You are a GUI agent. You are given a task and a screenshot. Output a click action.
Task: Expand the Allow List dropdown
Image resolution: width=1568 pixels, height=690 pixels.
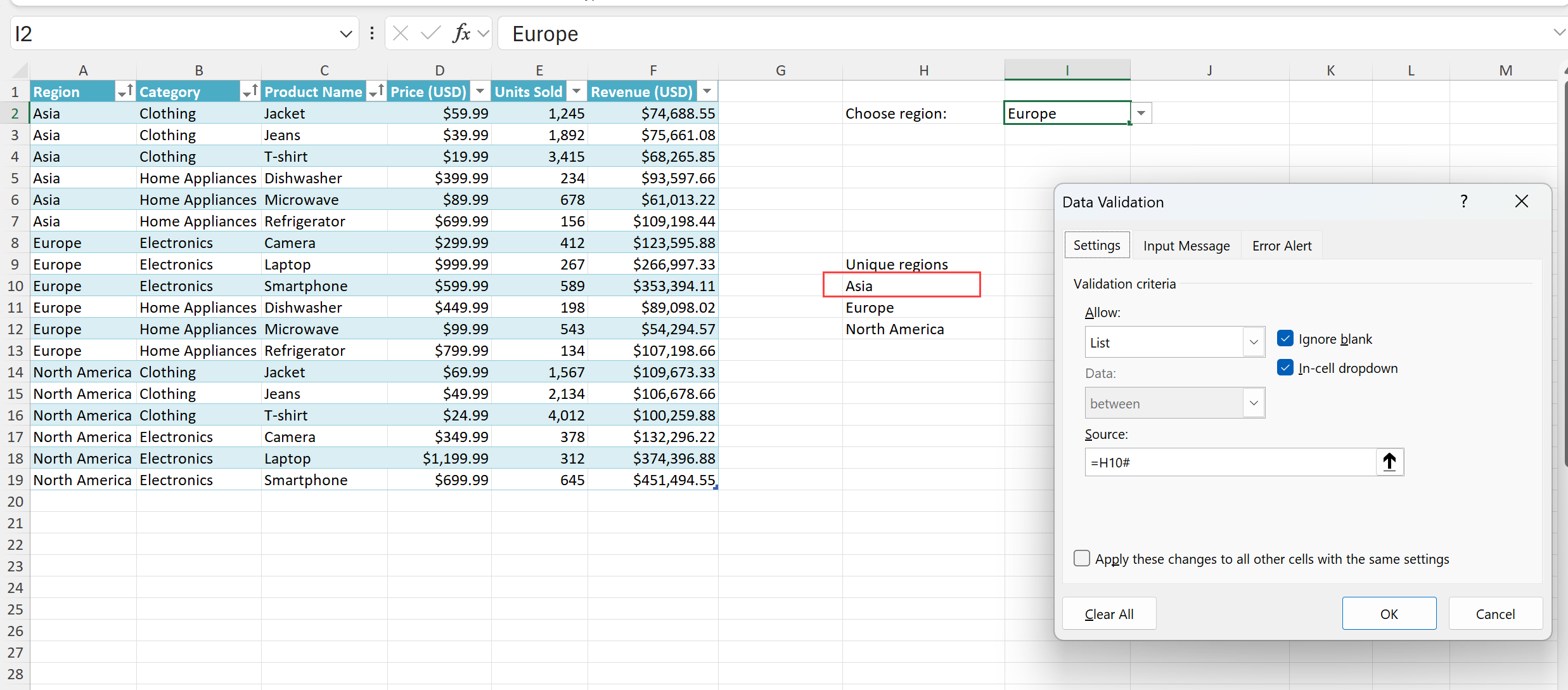pos(1253,342)
